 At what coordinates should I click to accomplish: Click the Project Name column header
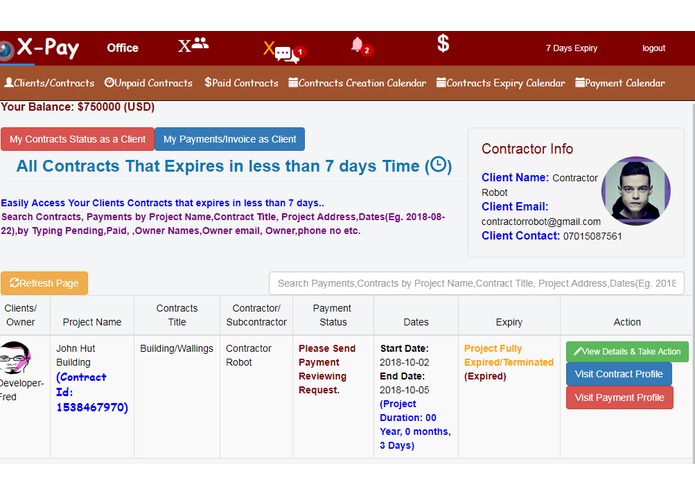click(x=92, y=322)
